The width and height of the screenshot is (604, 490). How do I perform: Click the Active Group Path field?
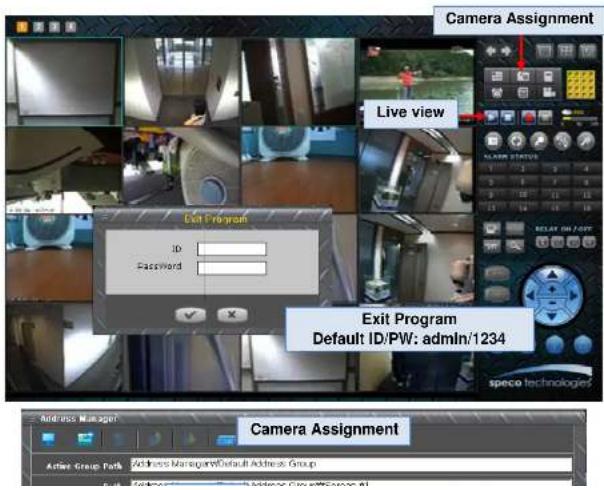pos(351,464)
